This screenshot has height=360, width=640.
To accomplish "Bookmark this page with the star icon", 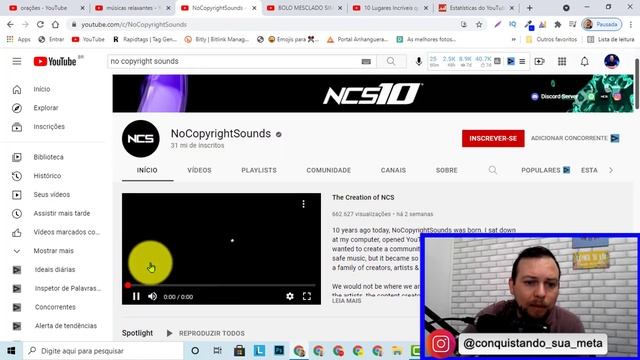I will (479, 24).
